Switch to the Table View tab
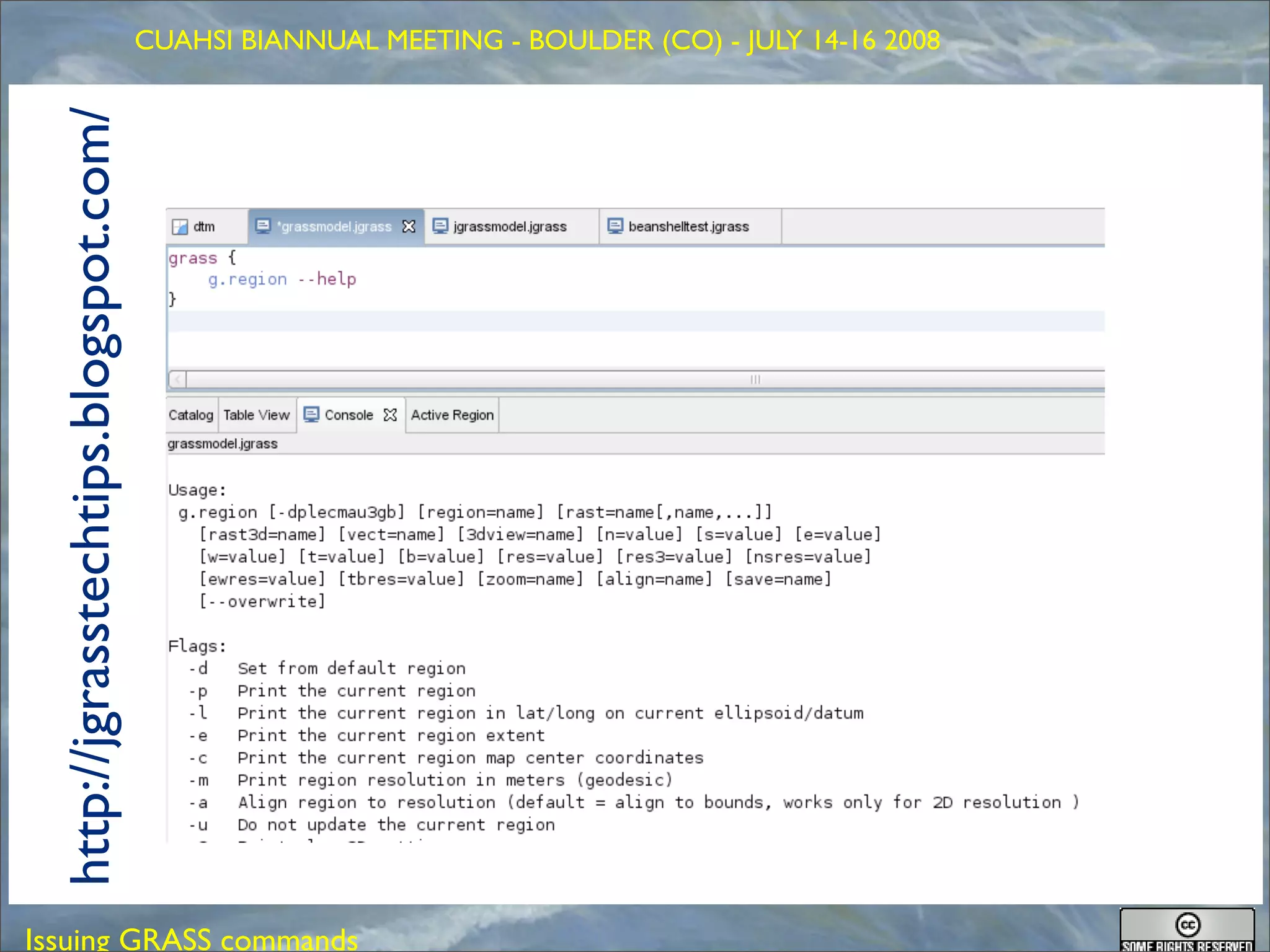 [x=257, y=415]
